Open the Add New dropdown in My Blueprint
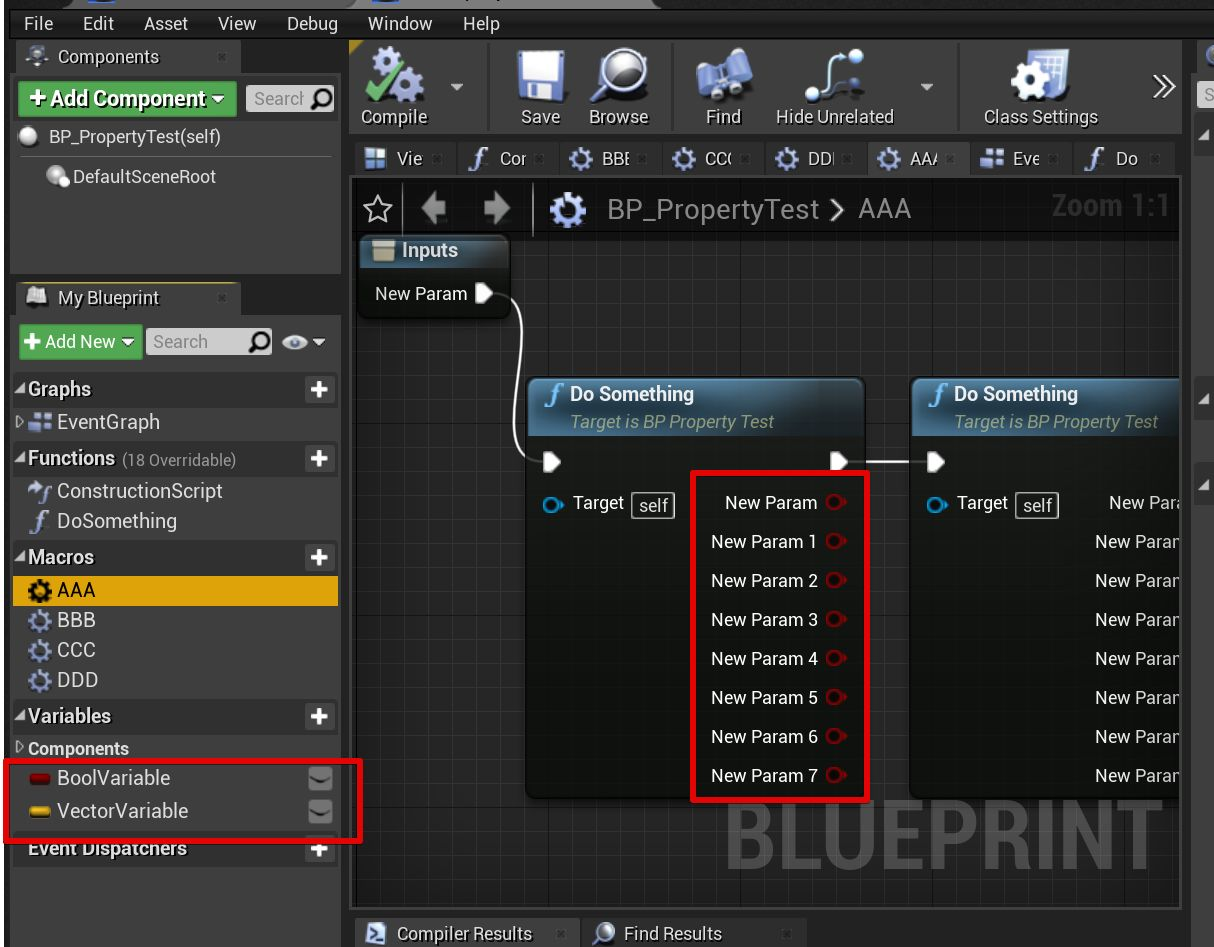 coord(79,341)
